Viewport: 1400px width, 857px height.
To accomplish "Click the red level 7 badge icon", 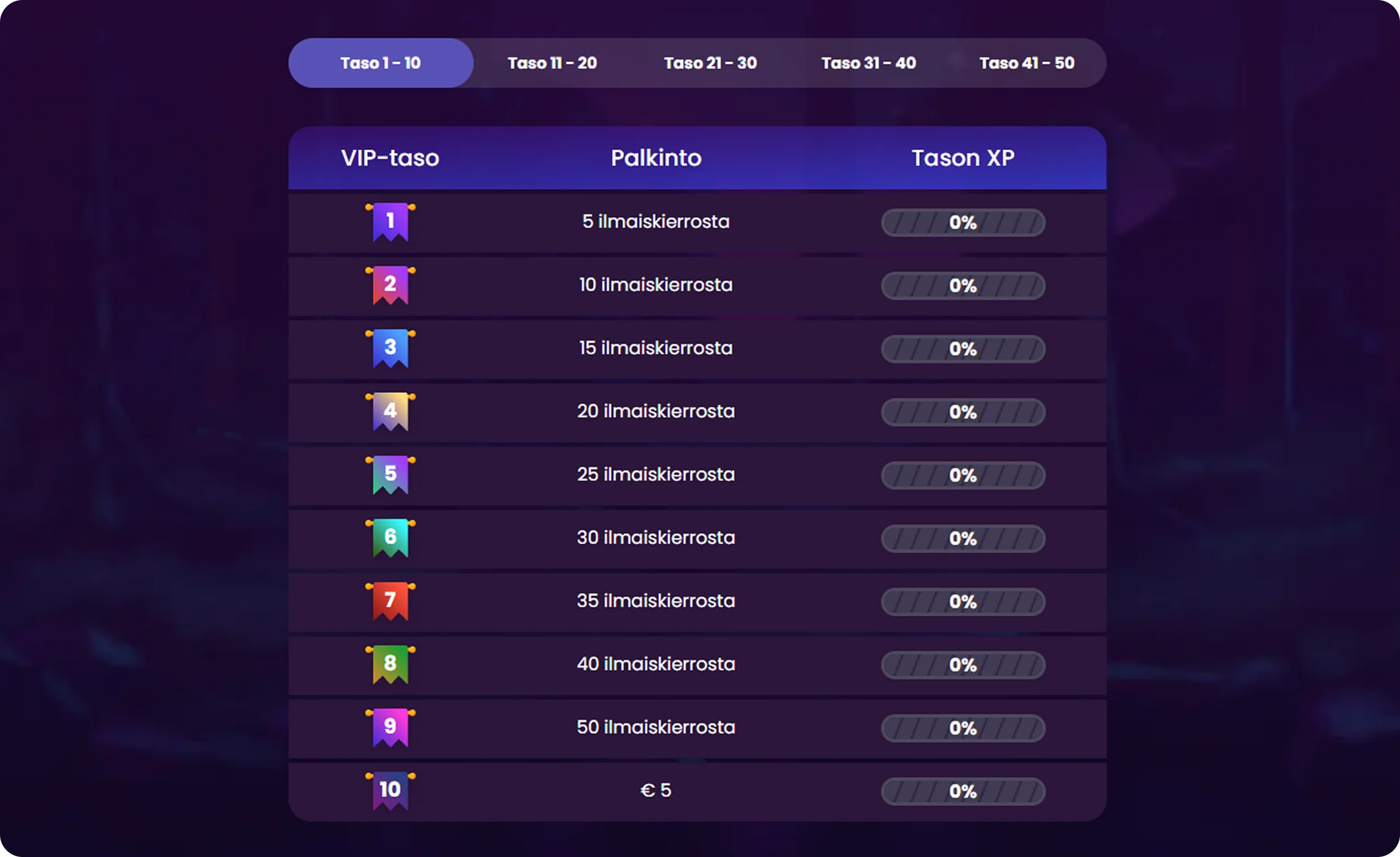I will point(390,601).
